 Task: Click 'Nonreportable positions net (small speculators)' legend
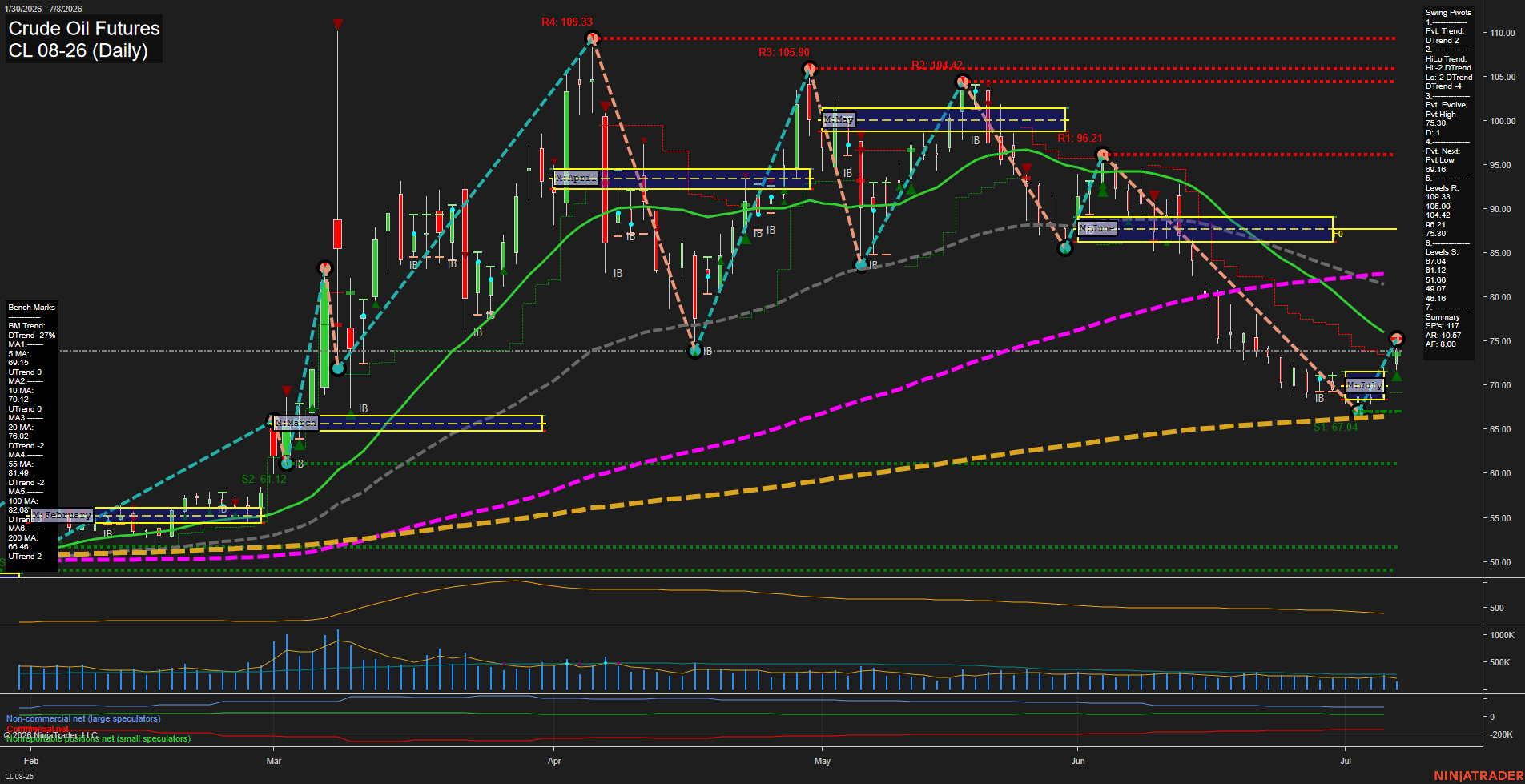tap(99, 739)
